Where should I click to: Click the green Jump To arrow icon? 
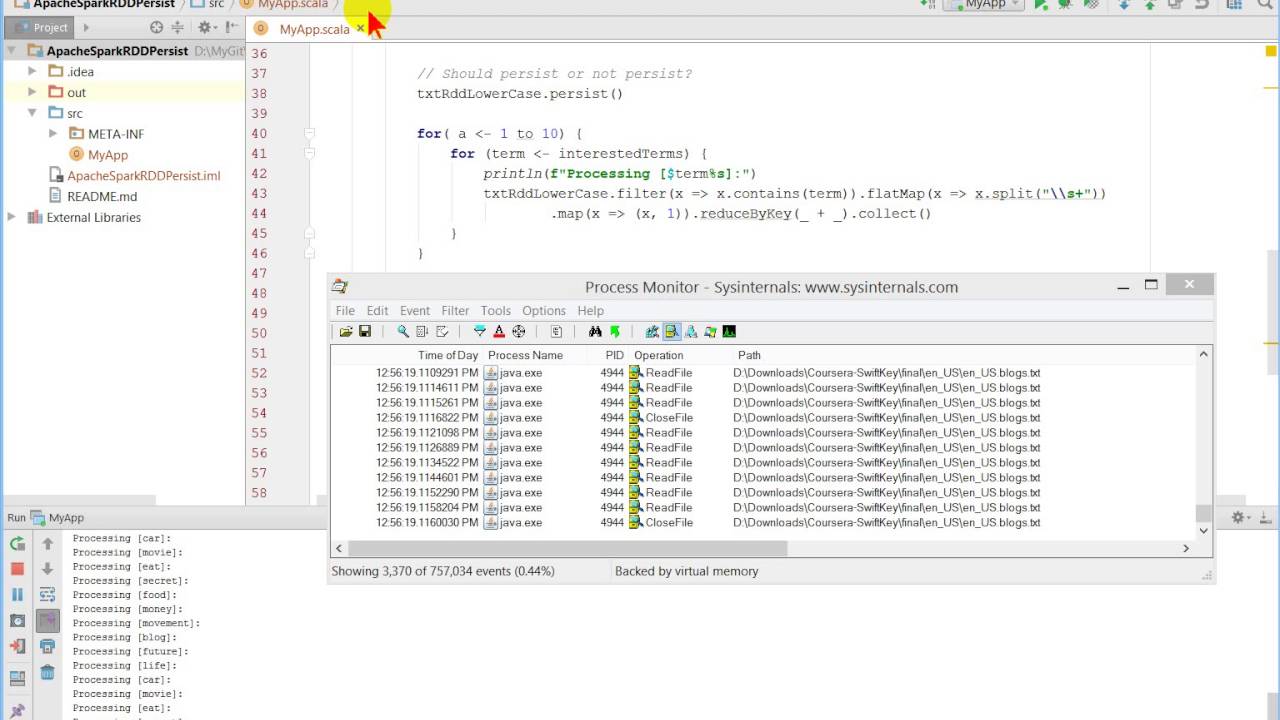click(x=615, y=331)
